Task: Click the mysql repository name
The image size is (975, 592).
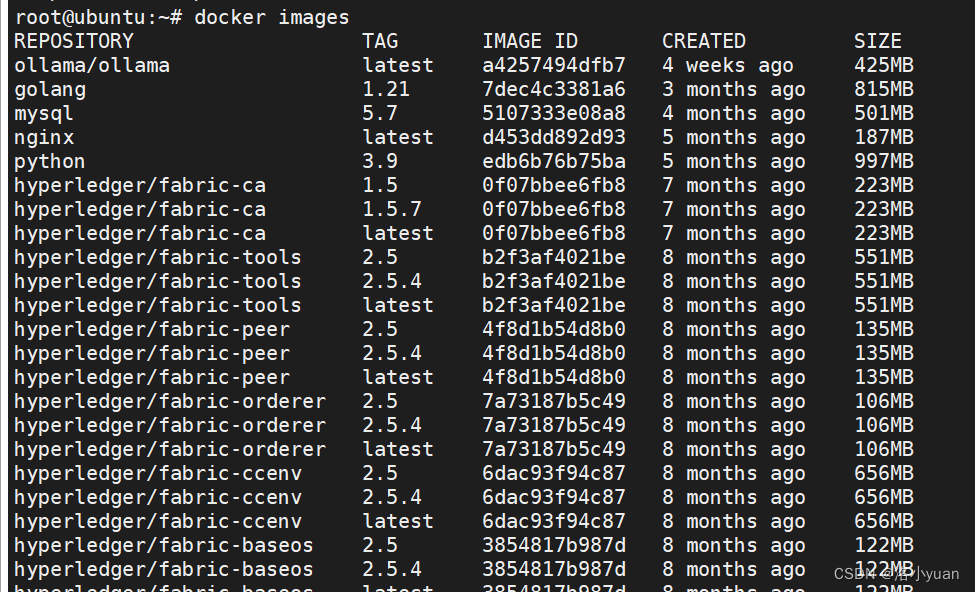Action: pos(44,114)
